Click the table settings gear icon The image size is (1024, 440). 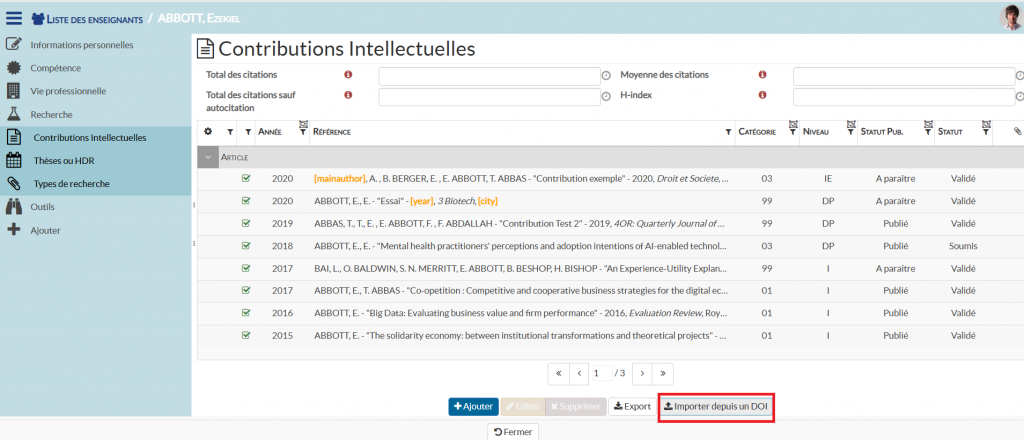click(208, 132)
